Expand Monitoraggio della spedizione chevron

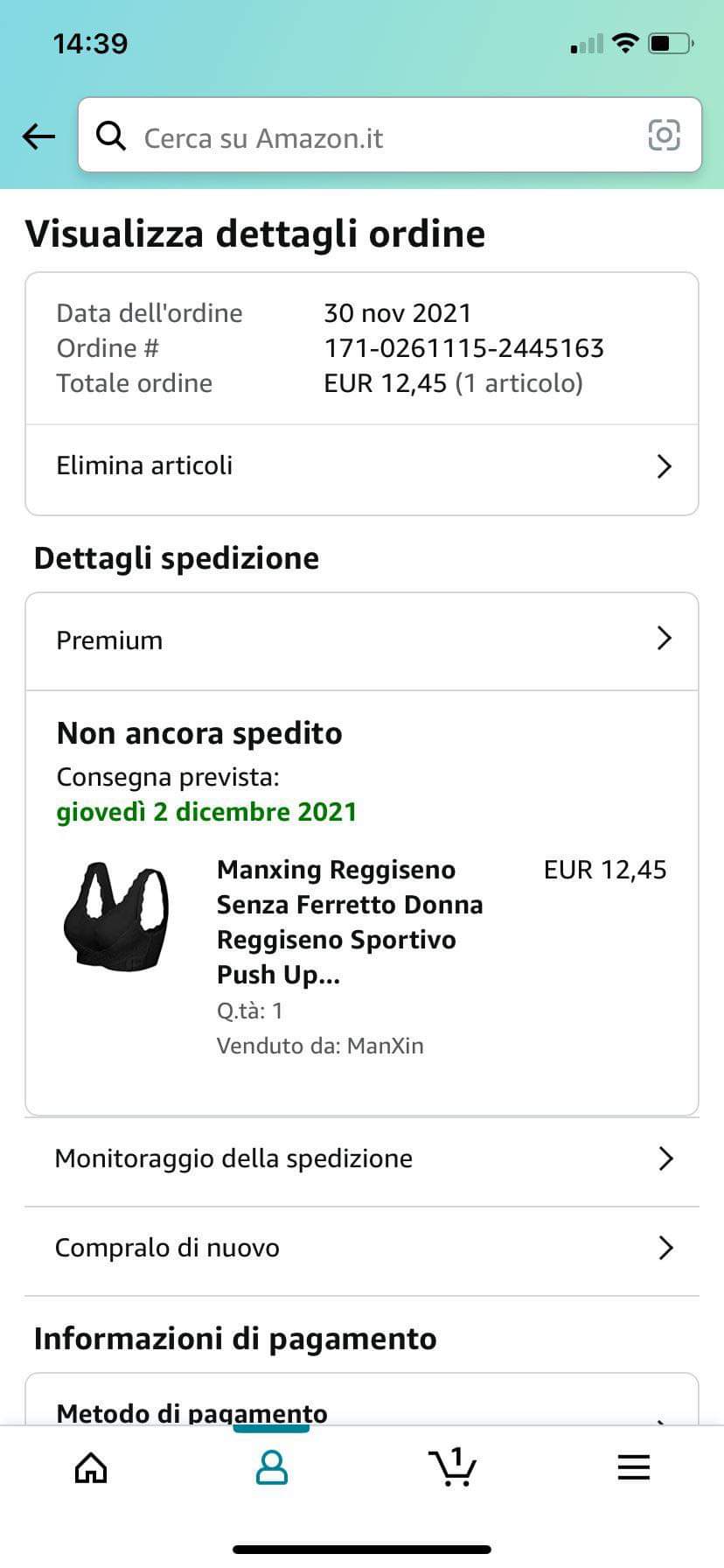pyautogui.click(x=665, y=1158)
